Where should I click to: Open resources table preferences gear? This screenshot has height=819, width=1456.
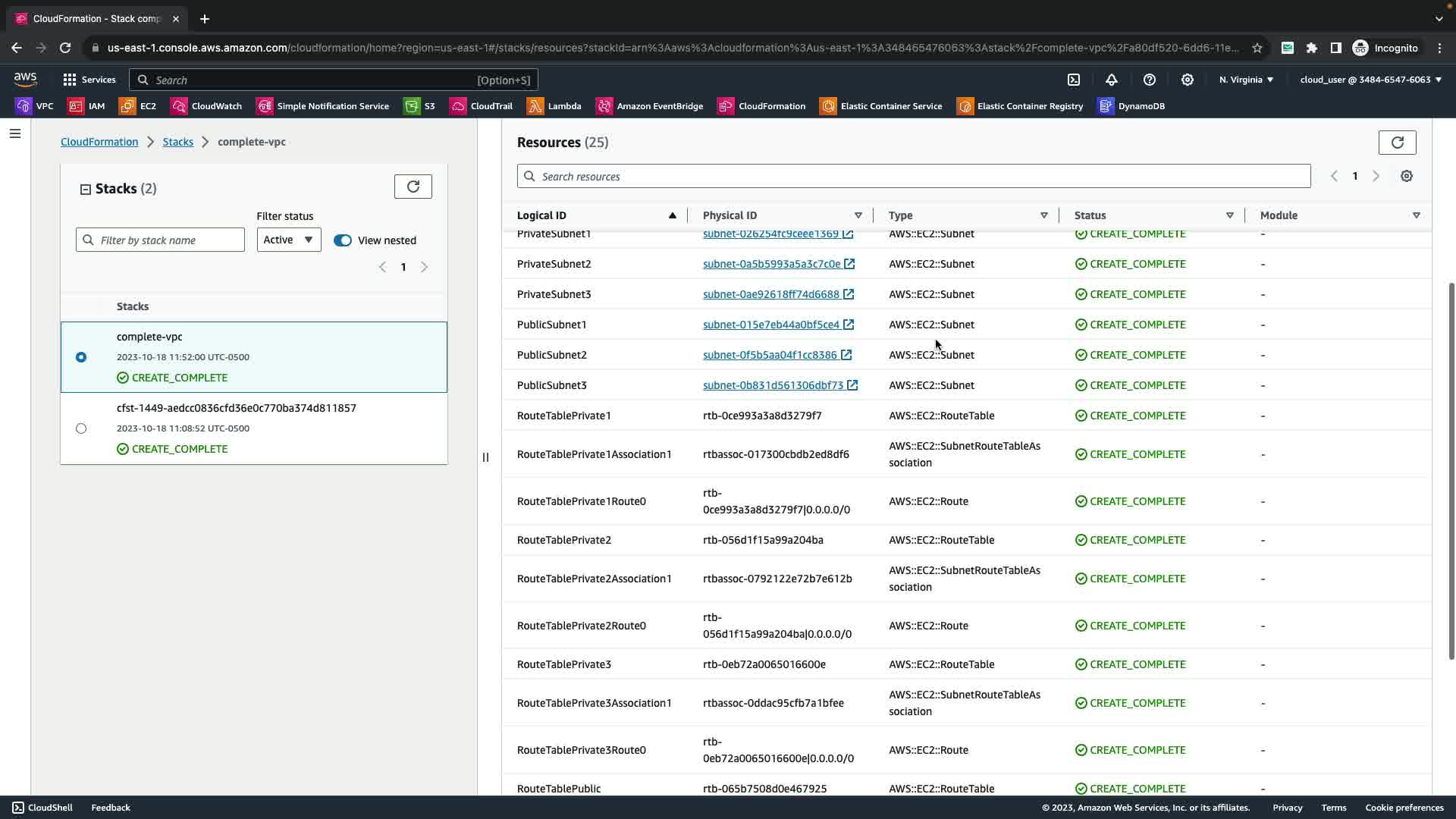coord(1406,176)
